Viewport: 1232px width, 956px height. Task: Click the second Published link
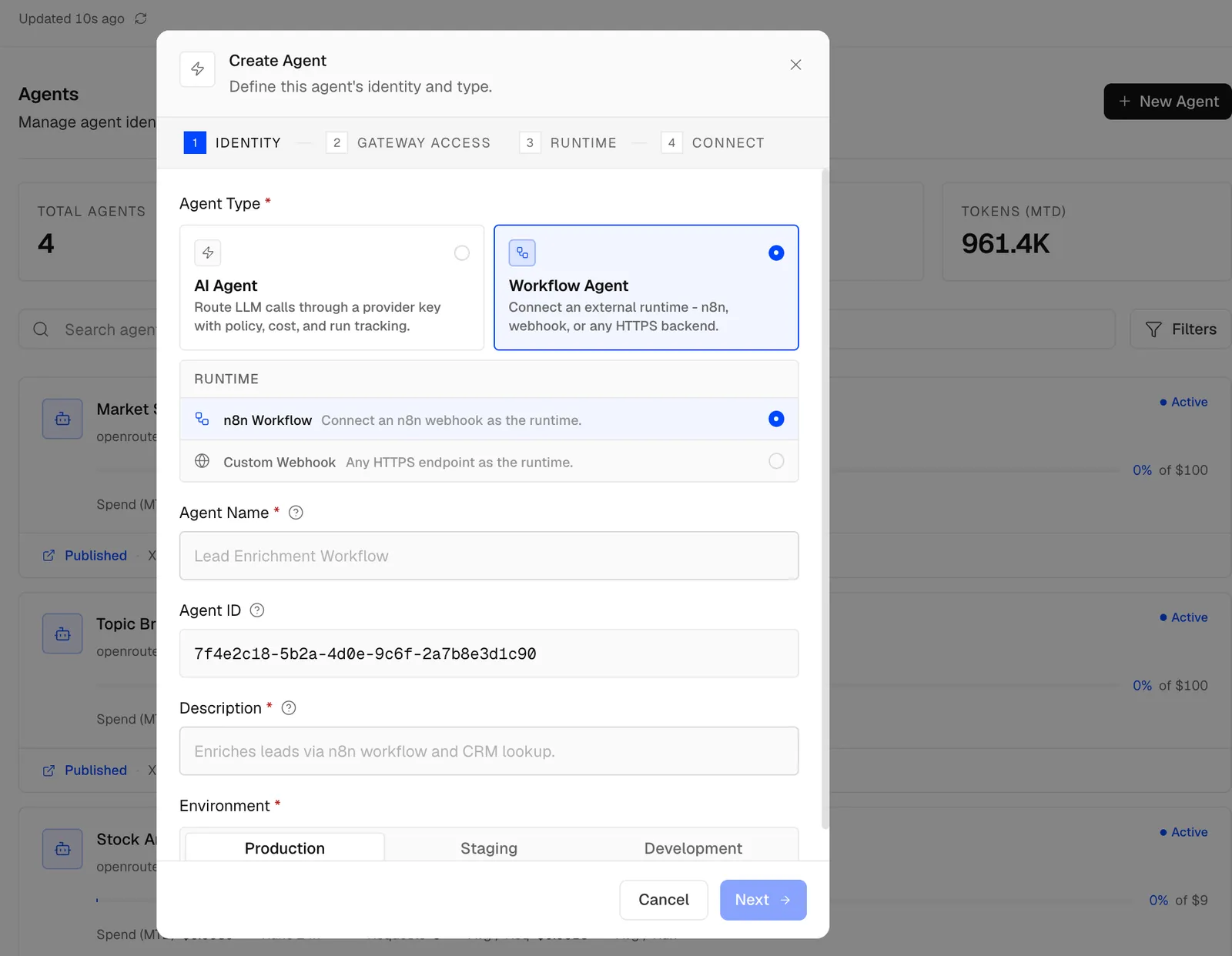95,770
